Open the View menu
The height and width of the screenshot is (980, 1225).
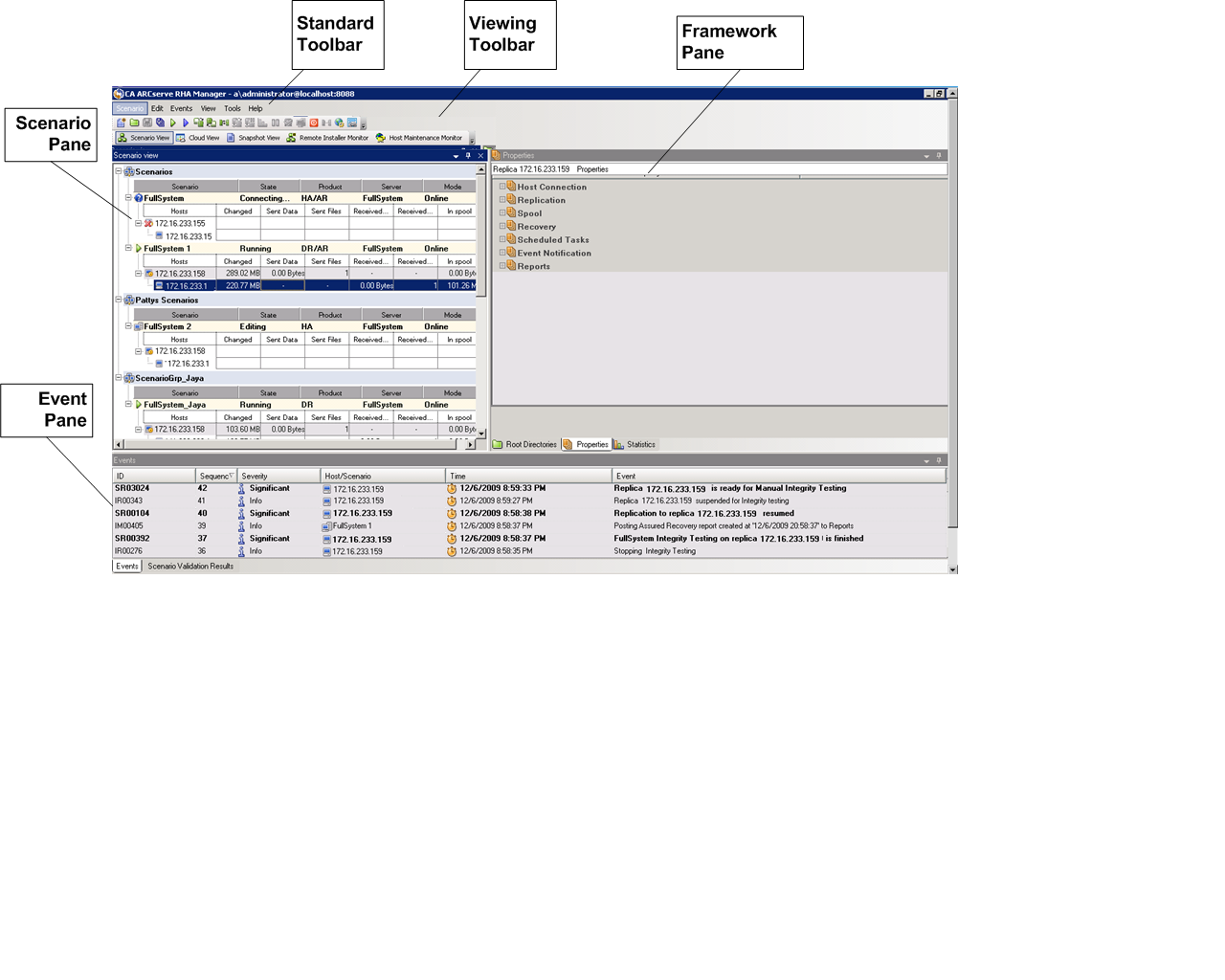208,108
